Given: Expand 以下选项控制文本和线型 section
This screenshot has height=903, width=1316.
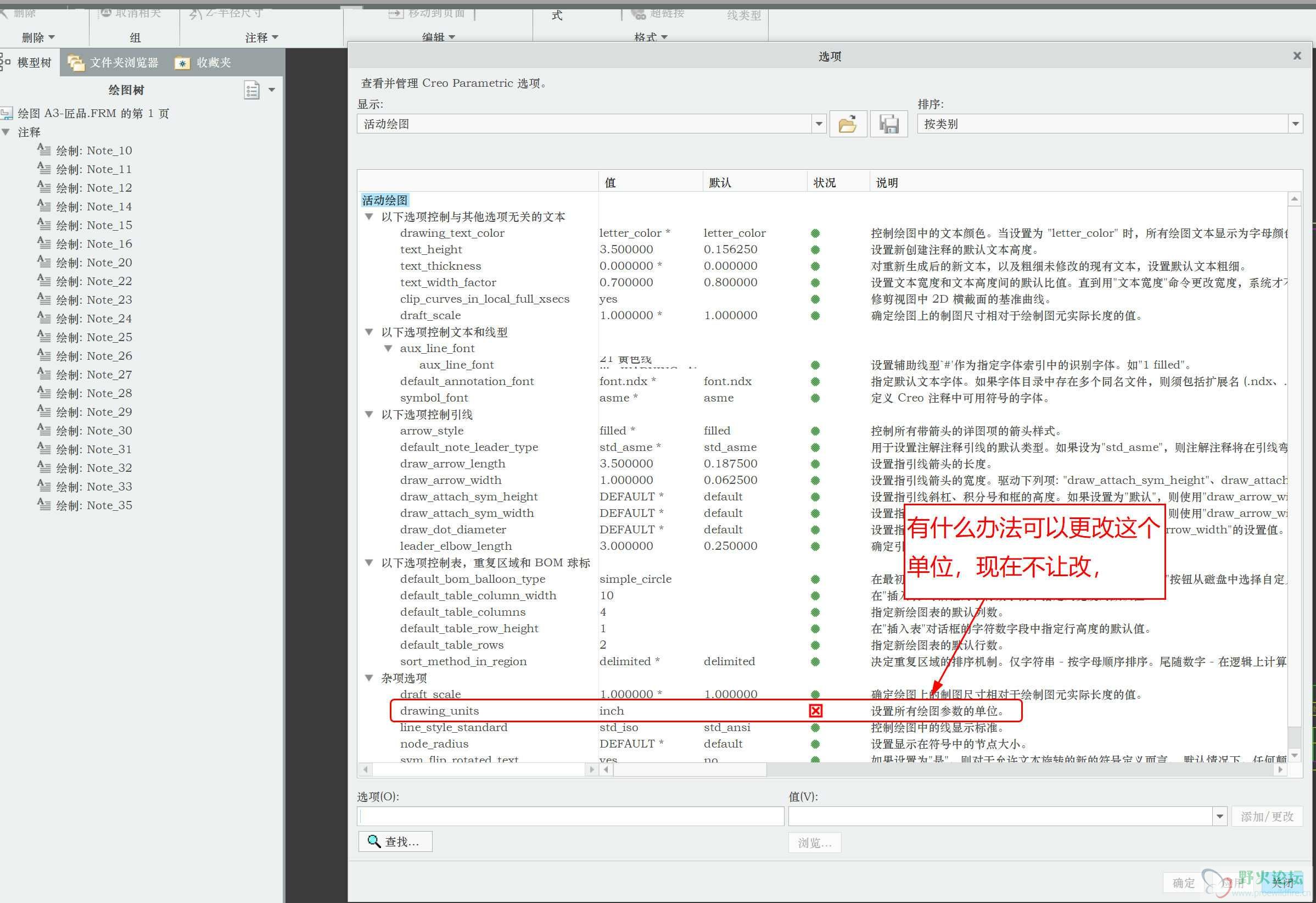Looking at the screenshot, I should pos(370,332).
